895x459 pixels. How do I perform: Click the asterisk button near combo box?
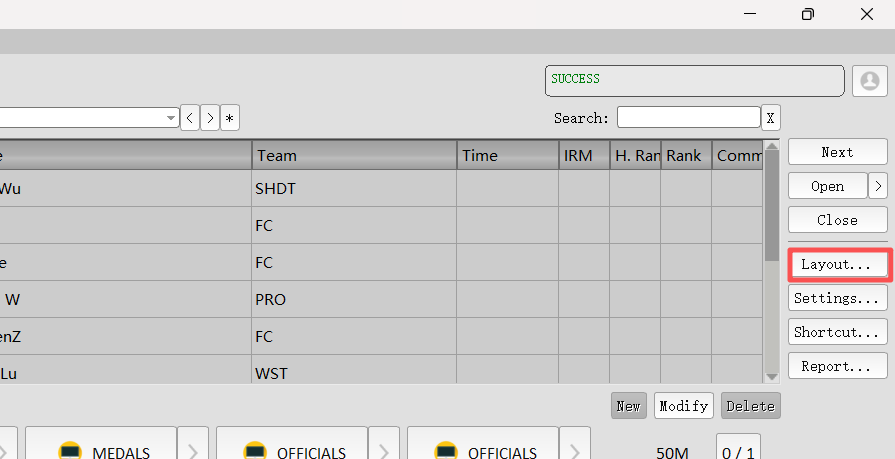tap(230, 118)
